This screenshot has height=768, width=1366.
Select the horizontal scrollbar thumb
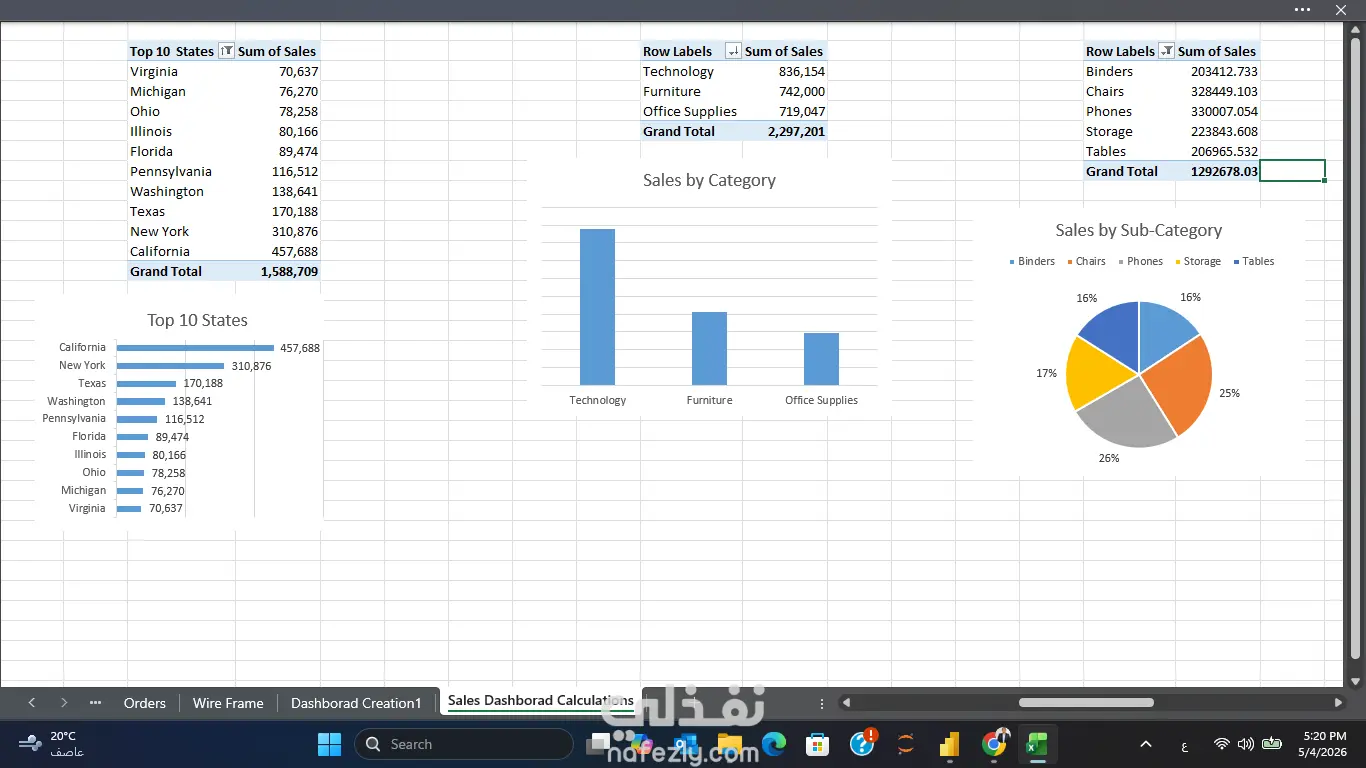(1088, 703)
